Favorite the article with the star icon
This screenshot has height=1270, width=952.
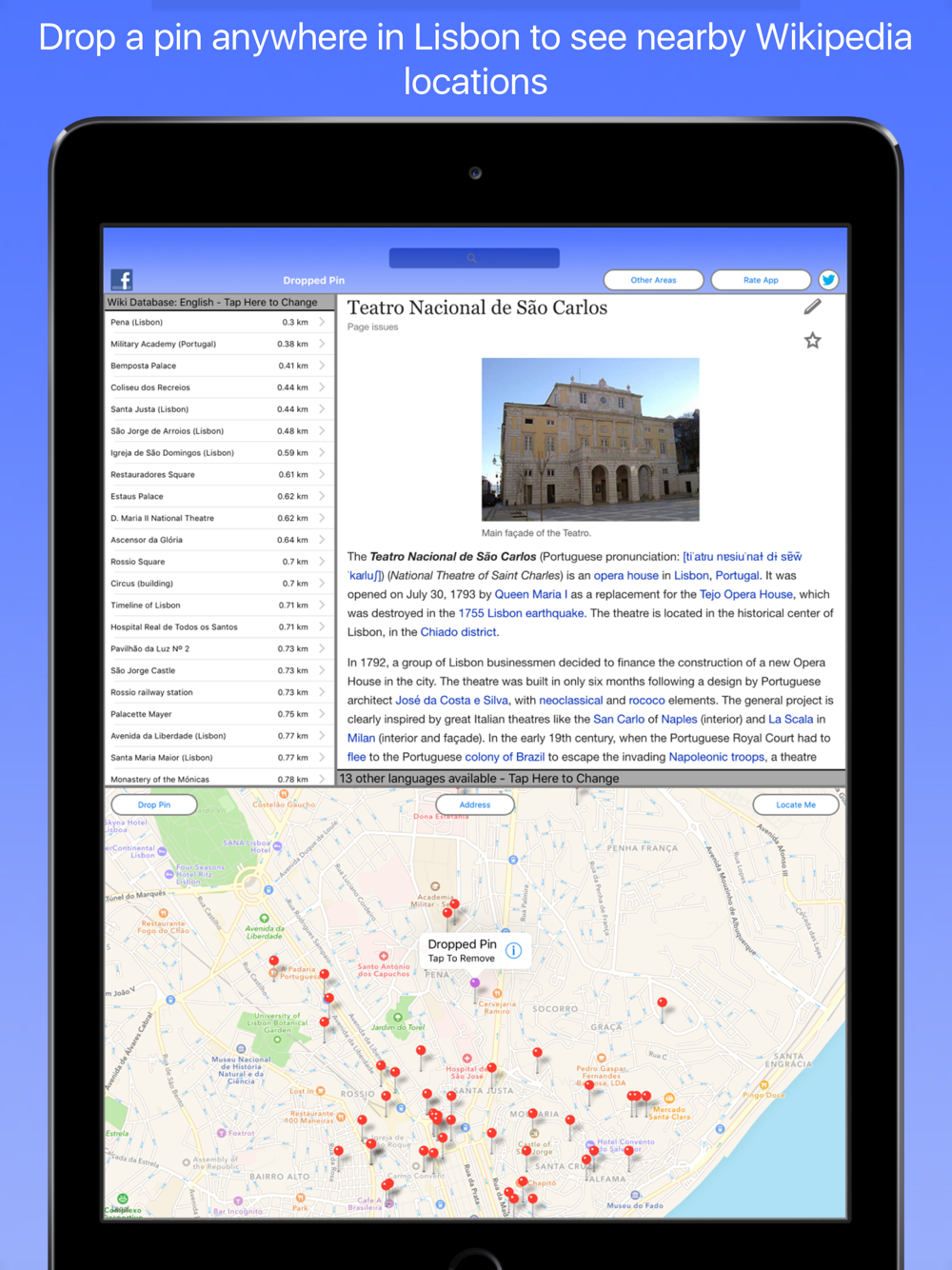point(812,340)
